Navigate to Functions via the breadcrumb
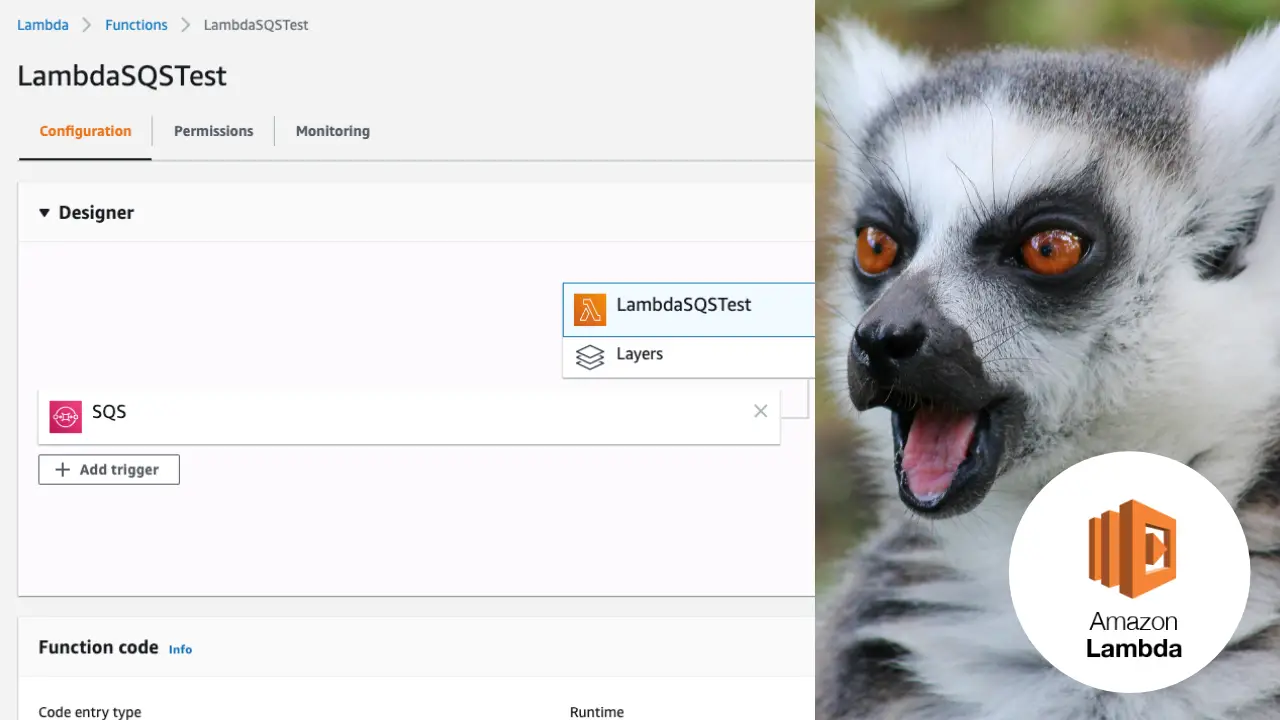This screenshot has width=1280, height=720. 136,24
